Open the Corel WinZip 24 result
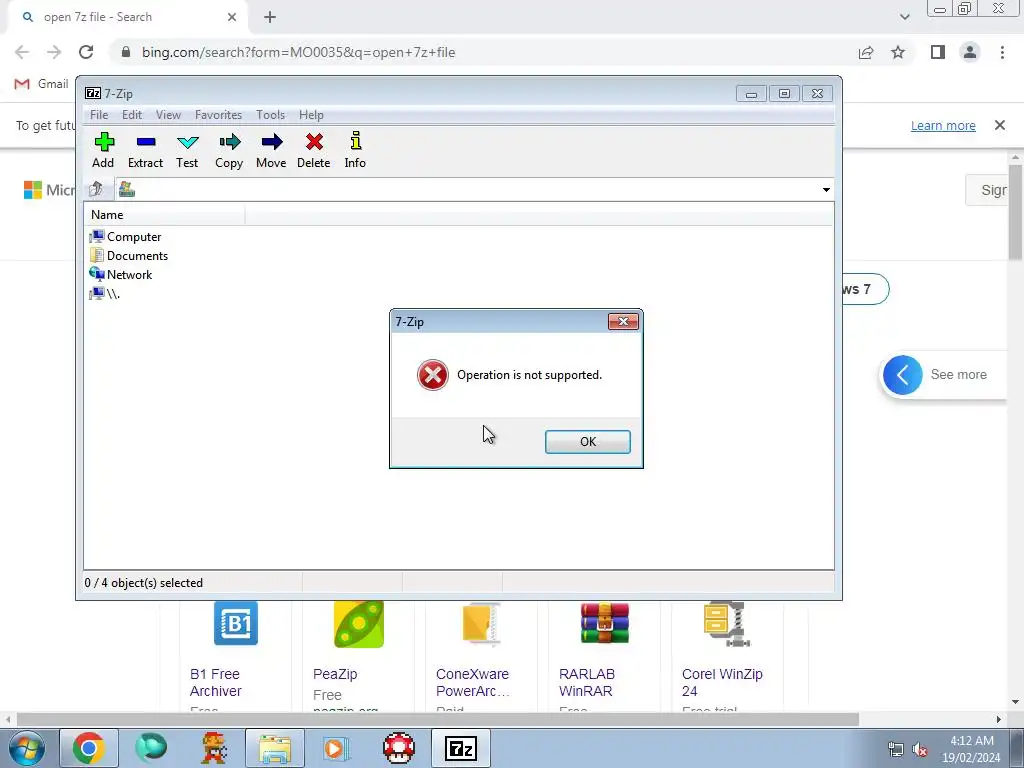This screenshot has height=768, width=1024. (x=722, y=682)
